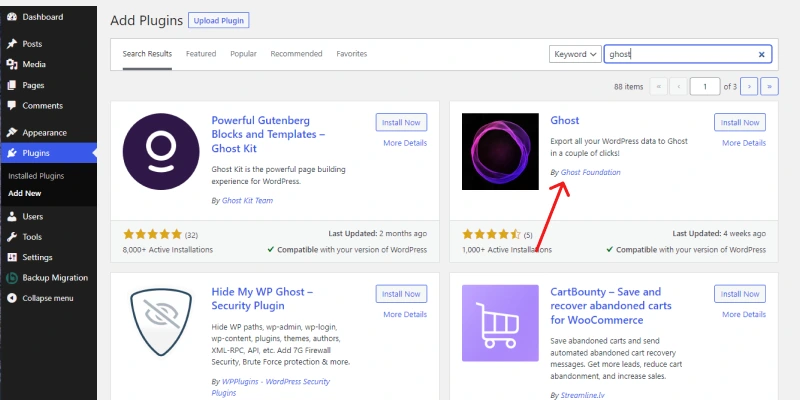The height and width of the screenshot is (400, 800).
Task: Install the Ghost Kit plugin now
Action: (x=401, y=122)
